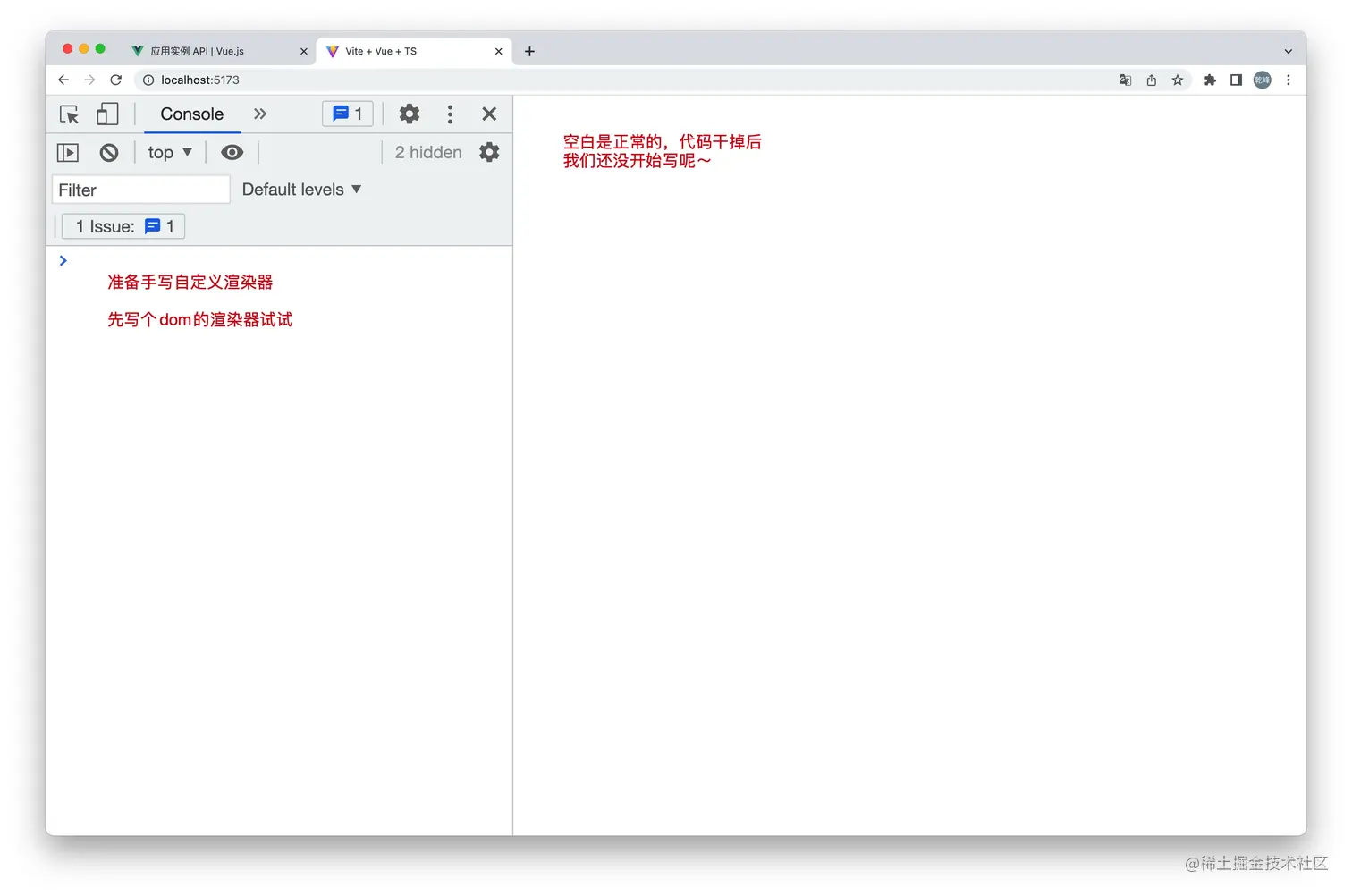Switch to the Console tab
The image size is (1352, 896).
190,114
